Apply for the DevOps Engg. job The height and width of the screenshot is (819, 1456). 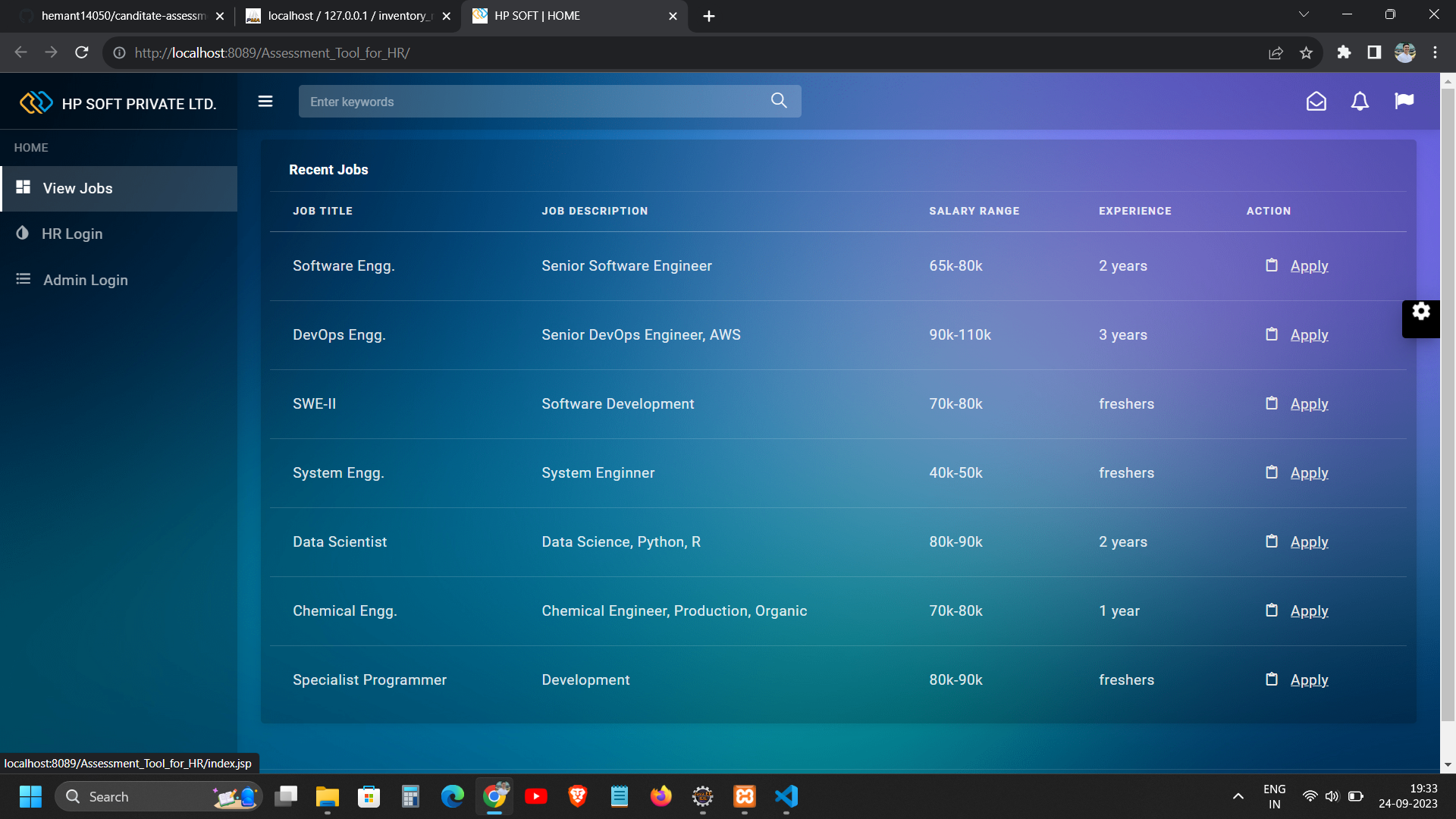(x=1309, y=335)
